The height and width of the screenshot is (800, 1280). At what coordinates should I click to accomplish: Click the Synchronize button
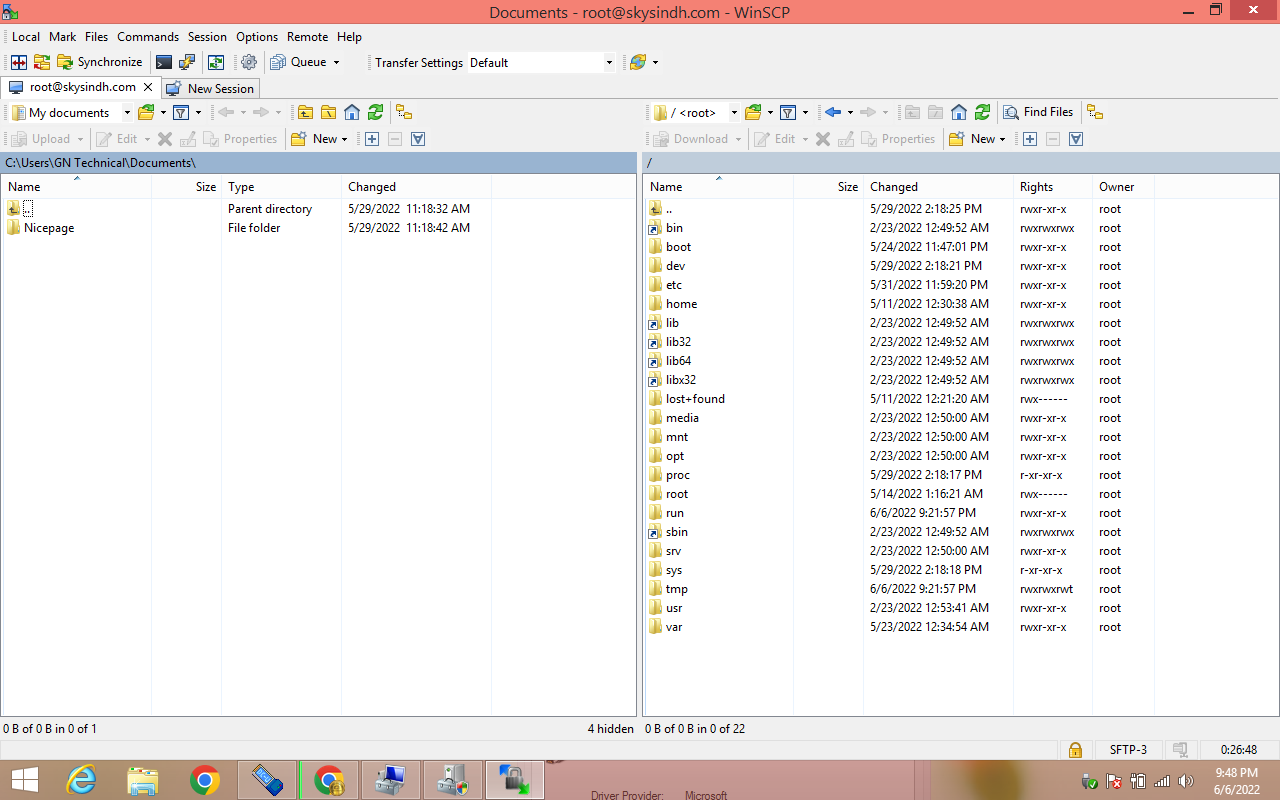[99, 62]
